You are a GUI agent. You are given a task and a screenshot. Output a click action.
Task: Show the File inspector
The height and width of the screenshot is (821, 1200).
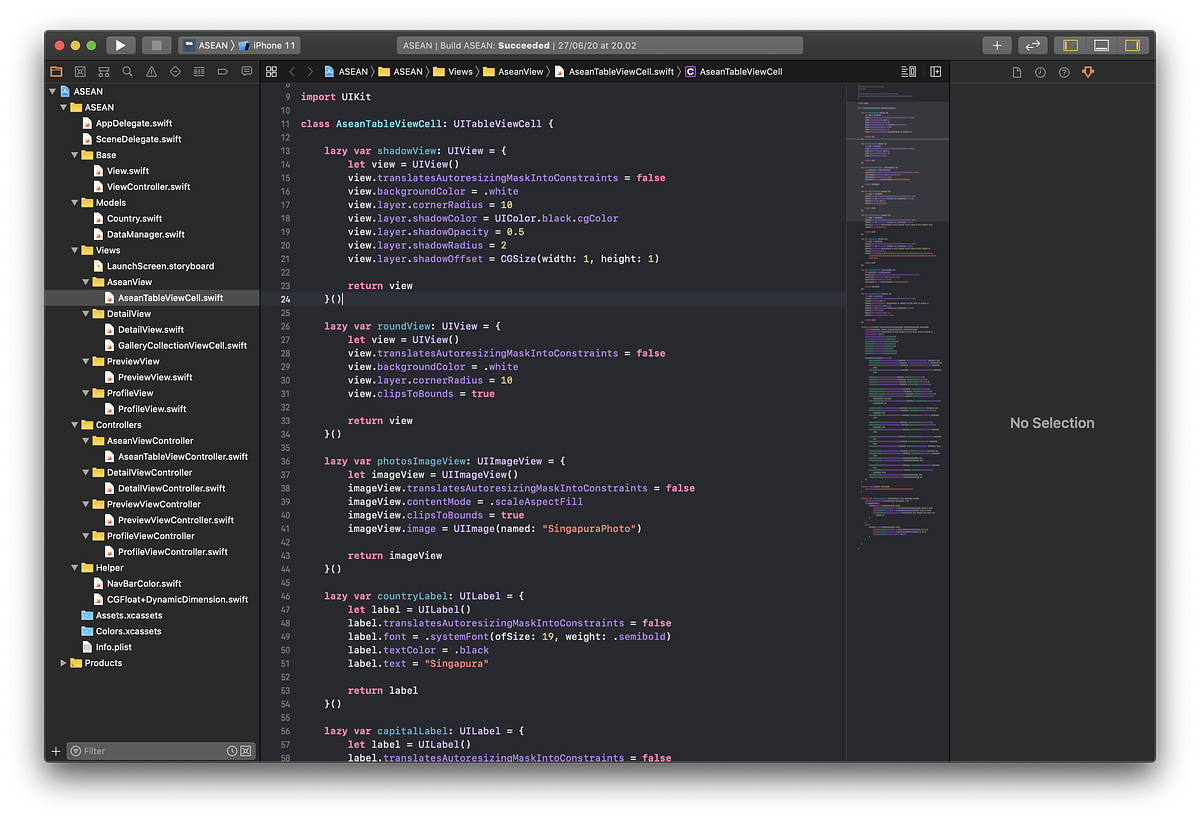[x=1015, y=71]
